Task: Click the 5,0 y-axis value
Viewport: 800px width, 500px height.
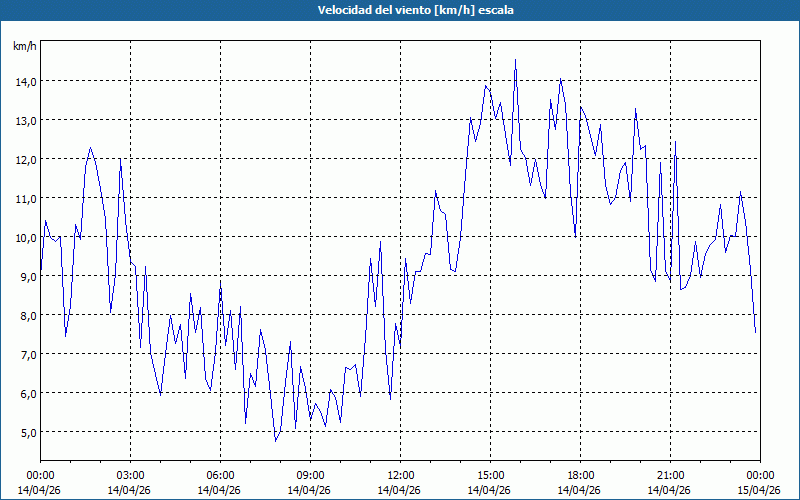Action: click(26, 432)
